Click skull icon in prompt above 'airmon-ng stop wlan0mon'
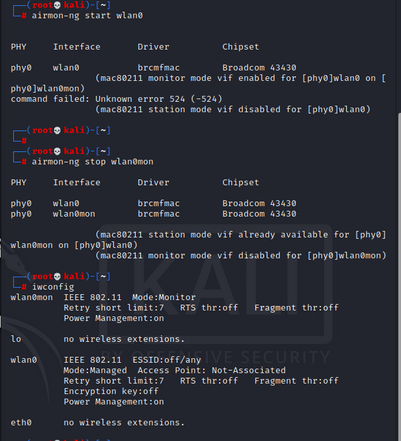The width and height of the screenshot is (401, 441). (x=57, y=151)
